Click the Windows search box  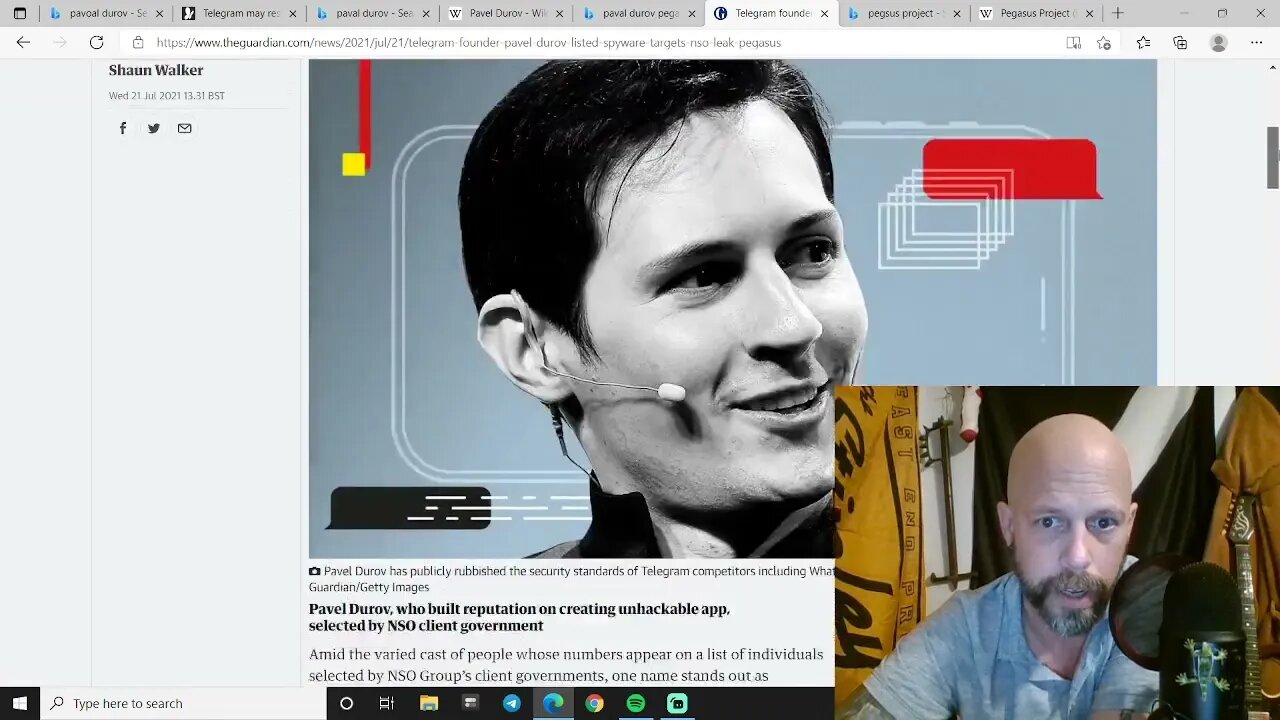pyautogui.click(x=184, y=703)
